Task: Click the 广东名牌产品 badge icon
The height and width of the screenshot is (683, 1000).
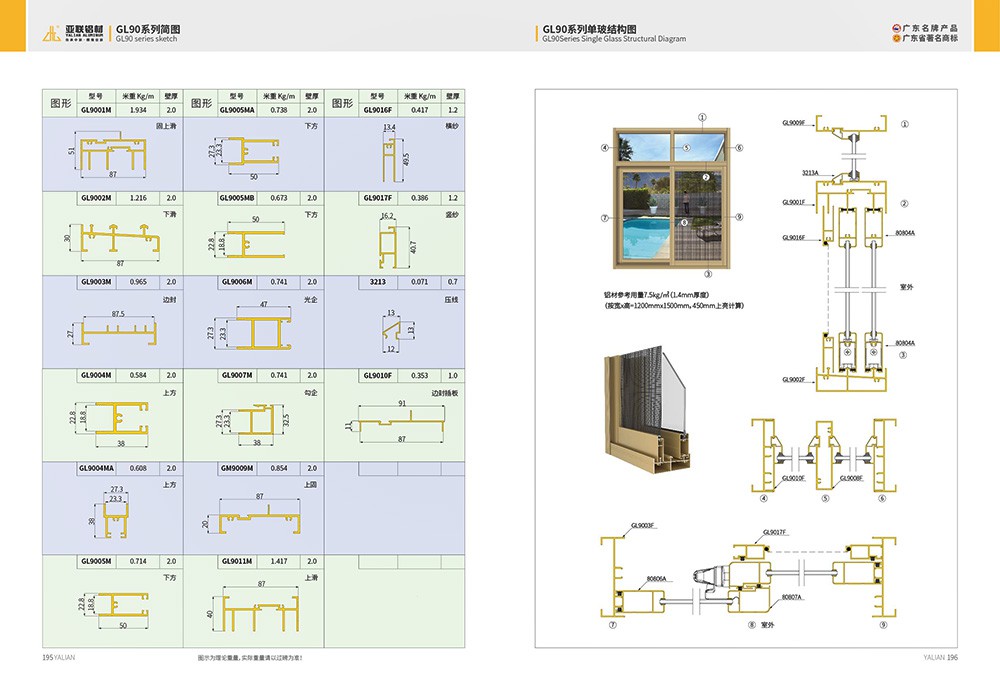Action: point(897,28)
